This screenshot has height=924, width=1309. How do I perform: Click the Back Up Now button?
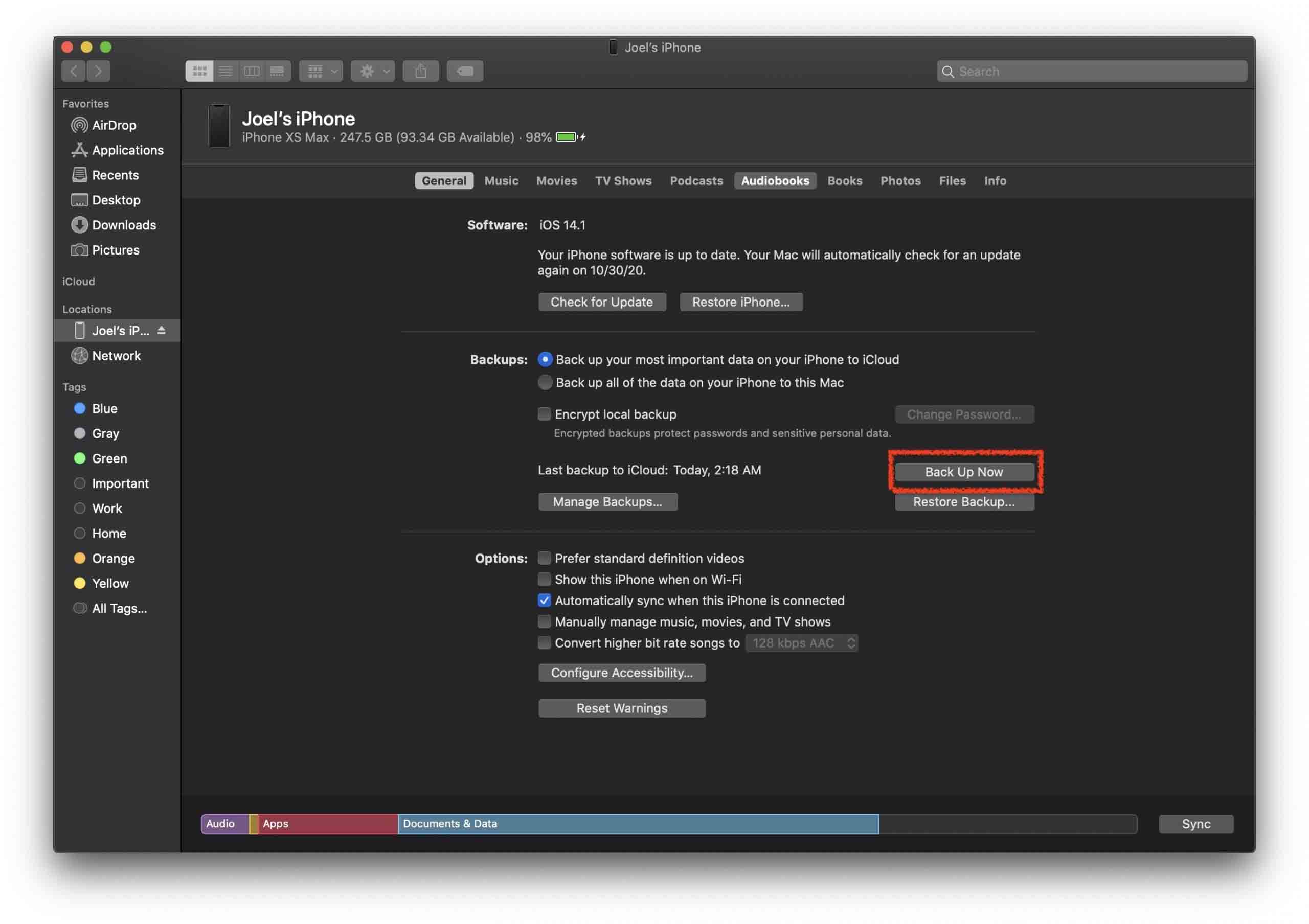click(964, 472)
